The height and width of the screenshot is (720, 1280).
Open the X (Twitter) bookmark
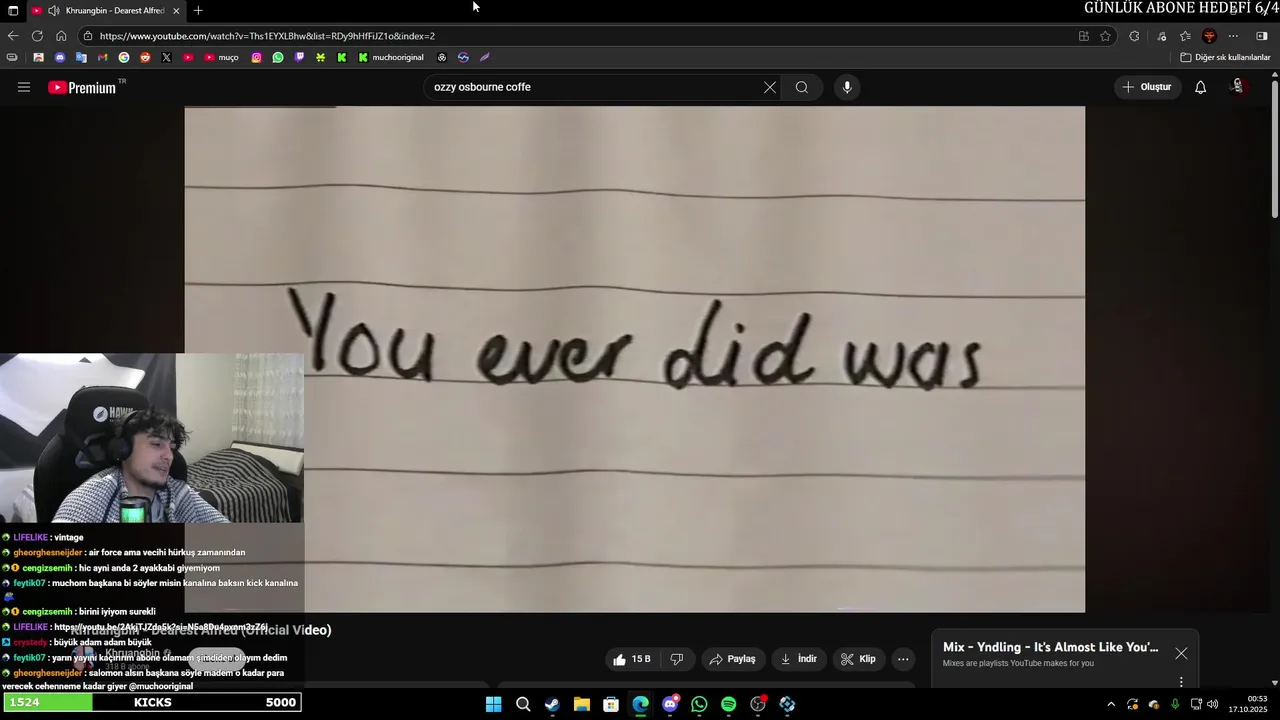(166, 58)
